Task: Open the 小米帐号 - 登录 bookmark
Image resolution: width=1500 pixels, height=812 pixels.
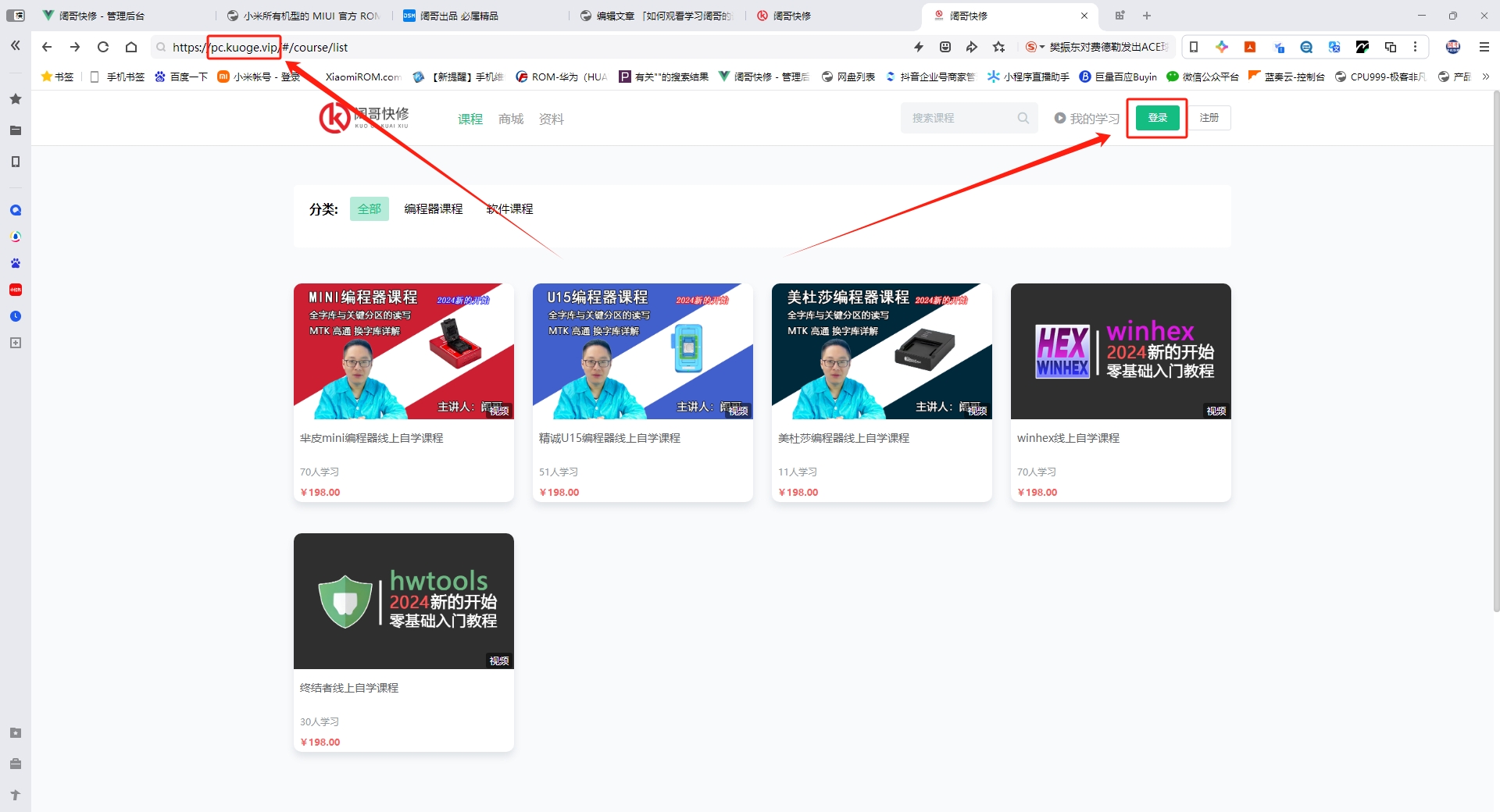Action: coord(259,77)
